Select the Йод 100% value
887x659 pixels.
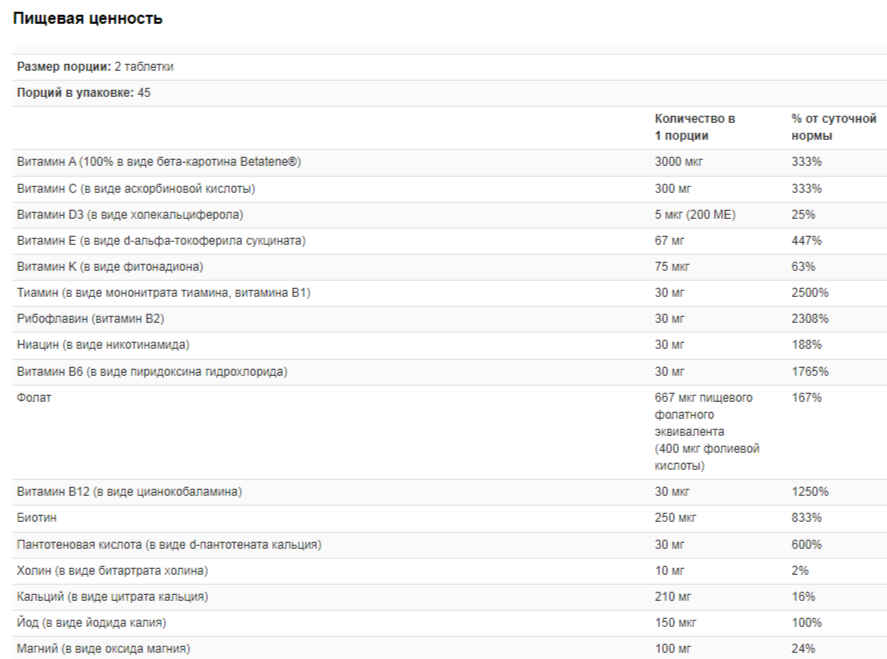806,623
